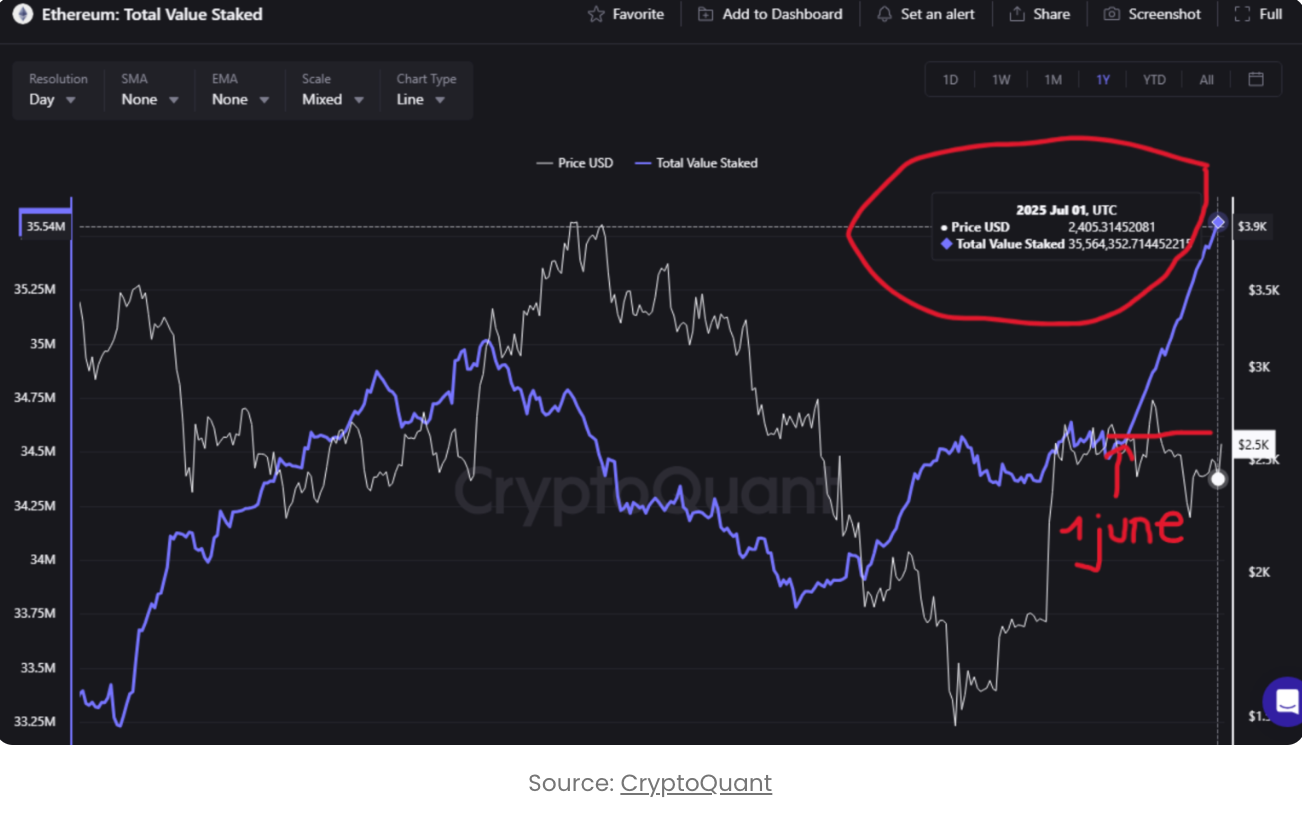
Task: Click the Add to Dashboard icon
Action: click(x=706, y=14)
